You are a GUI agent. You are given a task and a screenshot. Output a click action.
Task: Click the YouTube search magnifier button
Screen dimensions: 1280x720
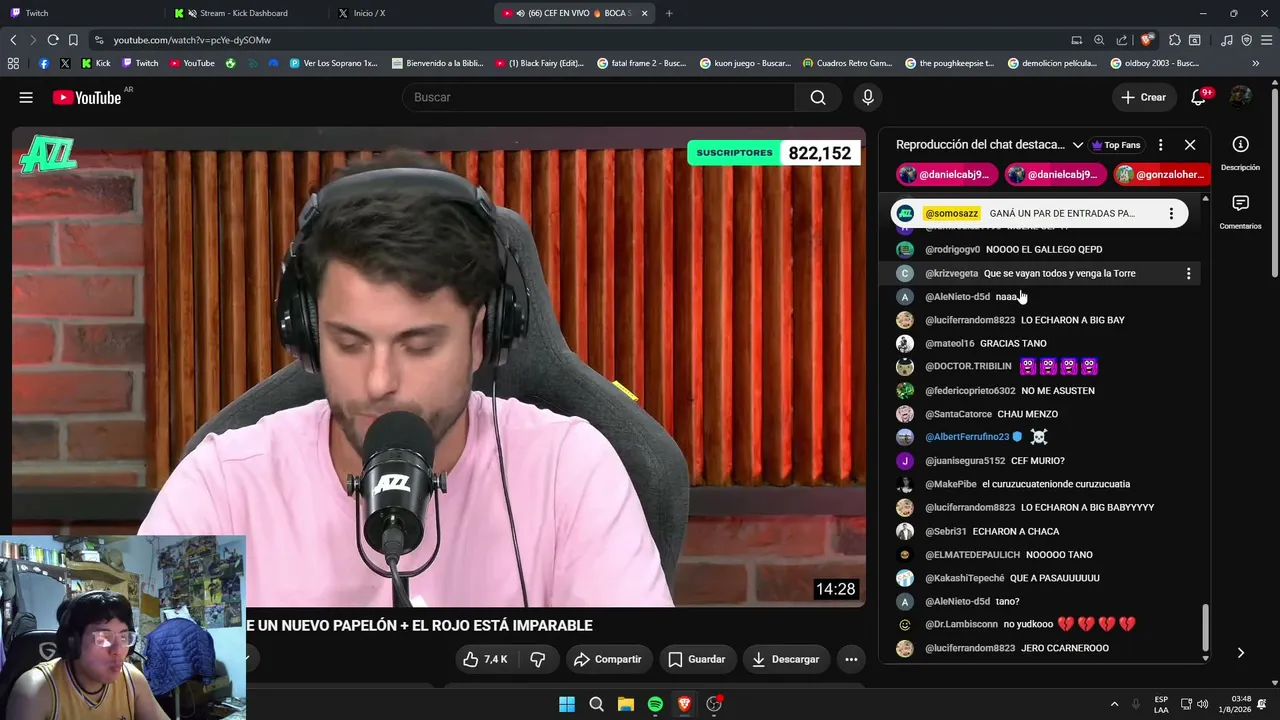point(818,97)
